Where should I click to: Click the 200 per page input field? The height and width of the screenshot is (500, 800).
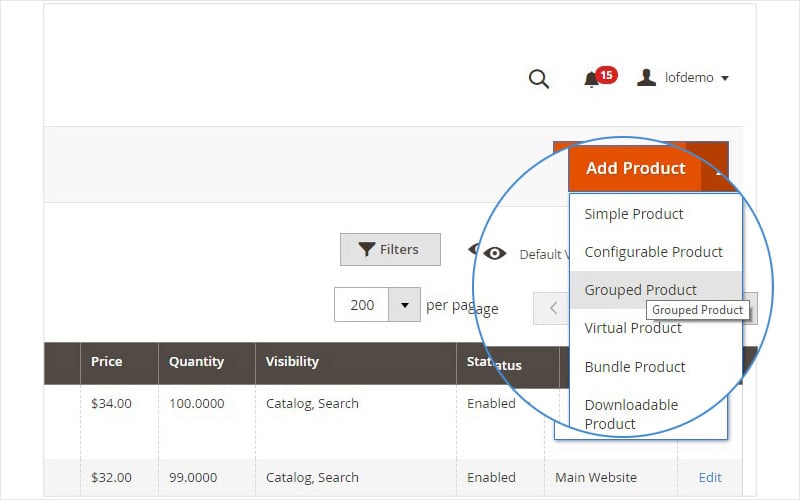tap(362, 305)
